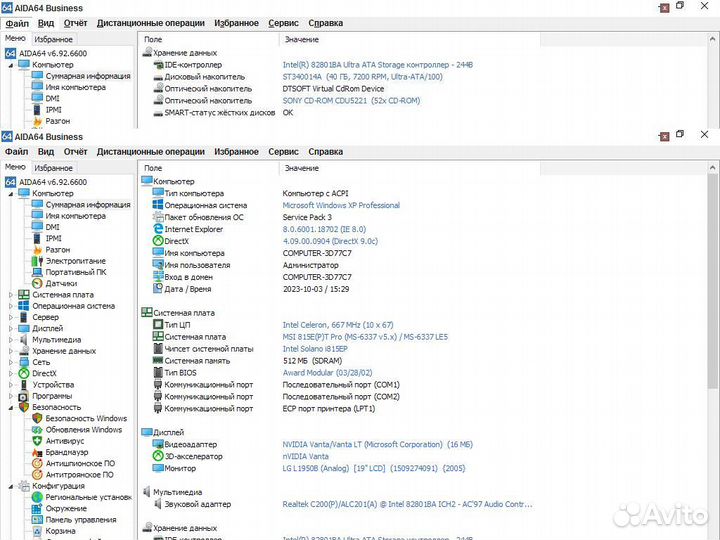Click the 3D-акселератор Xbox icon
Viewport: 720px width, 540px height.
click(158, 456)
